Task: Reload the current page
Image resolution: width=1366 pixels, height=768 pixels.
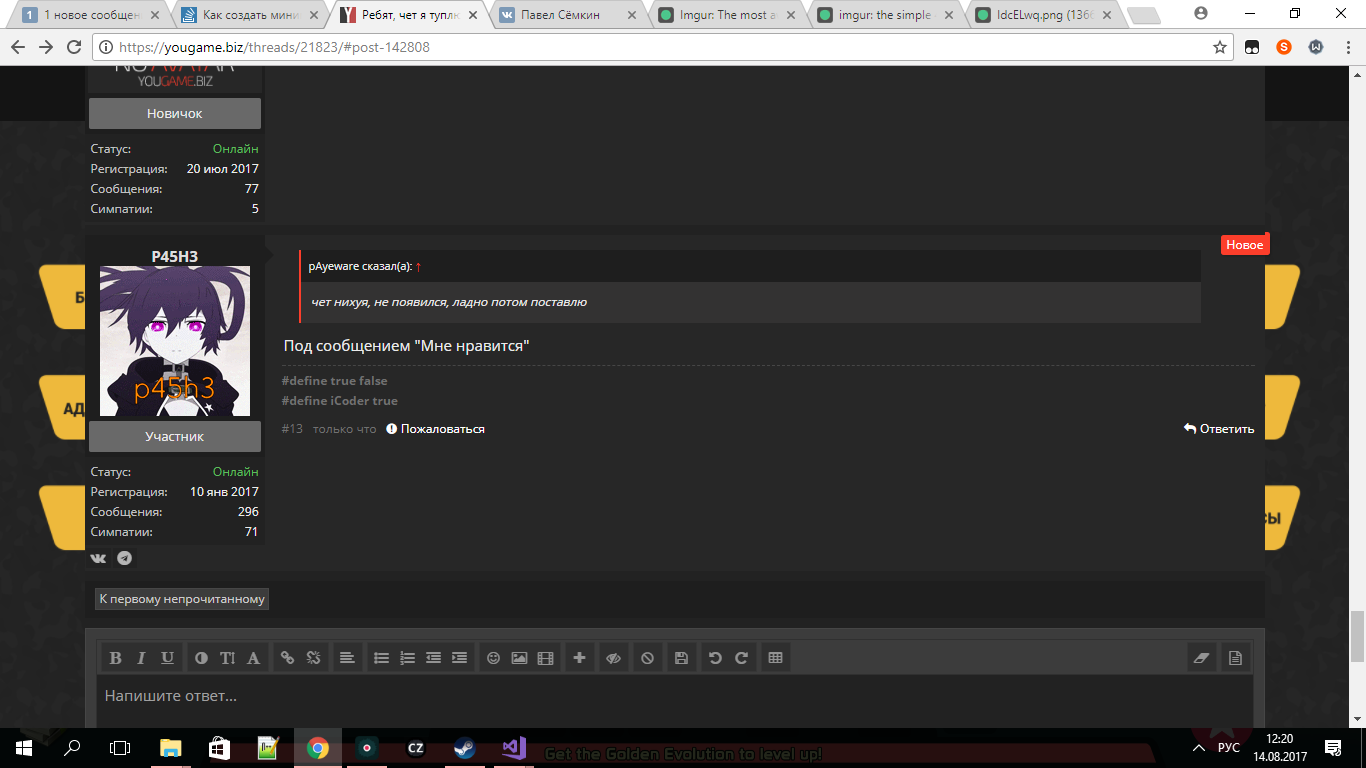Action: click(x=74, y=47)
